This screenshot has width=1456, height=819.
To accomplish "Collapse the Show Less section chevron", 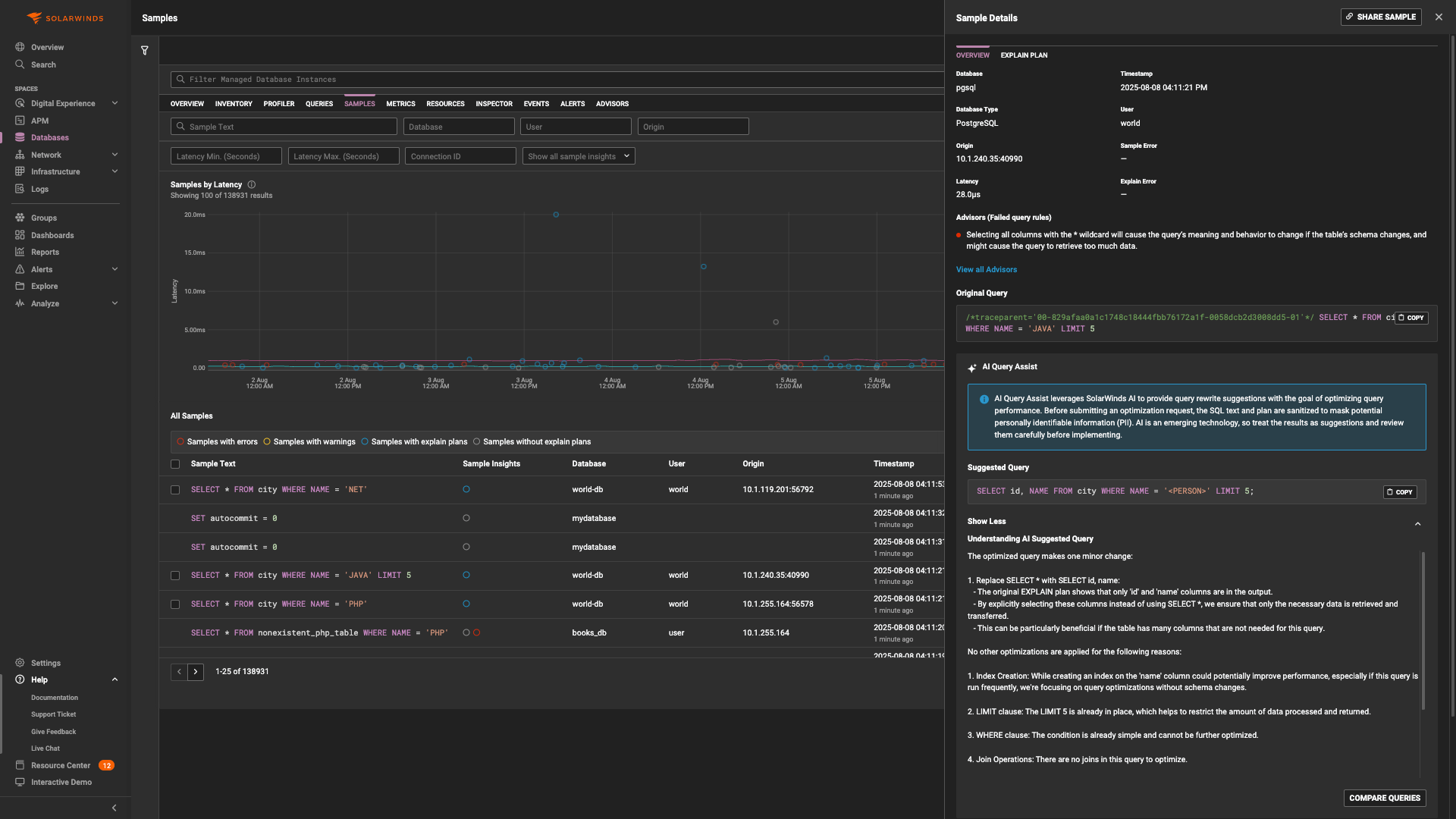I will coord(1417,524).
